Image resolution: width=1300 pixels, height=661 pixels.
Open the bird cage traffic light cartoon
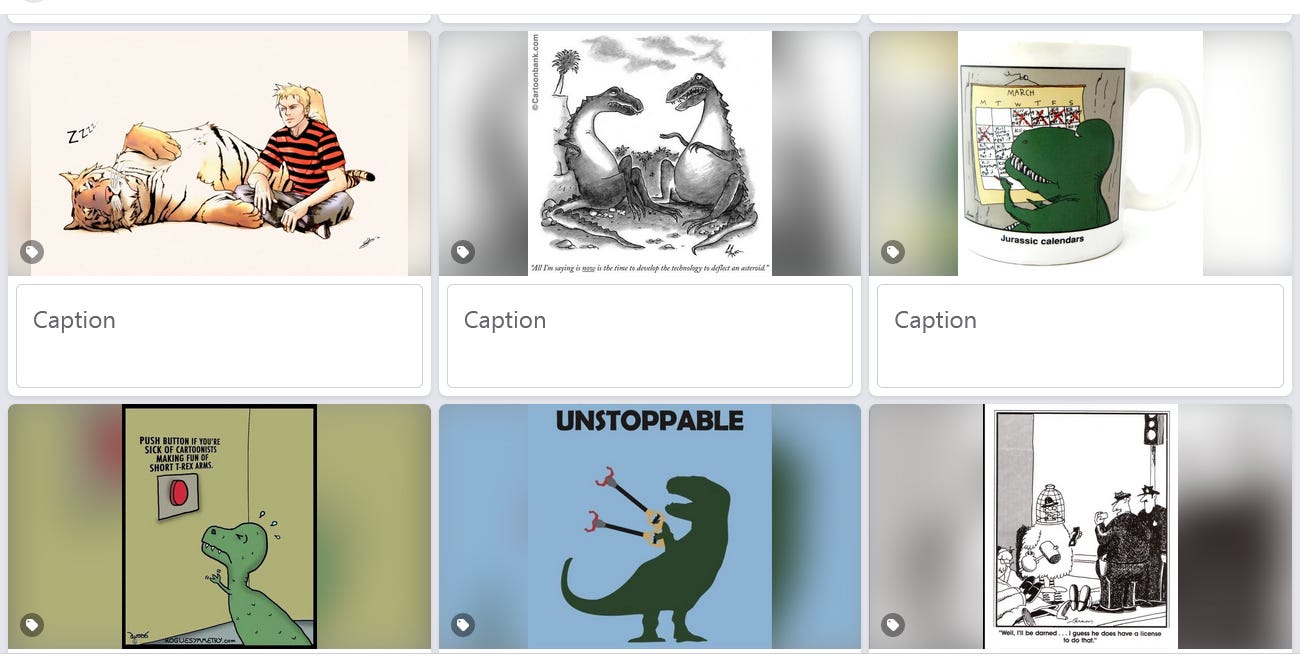click(1080, 527)
